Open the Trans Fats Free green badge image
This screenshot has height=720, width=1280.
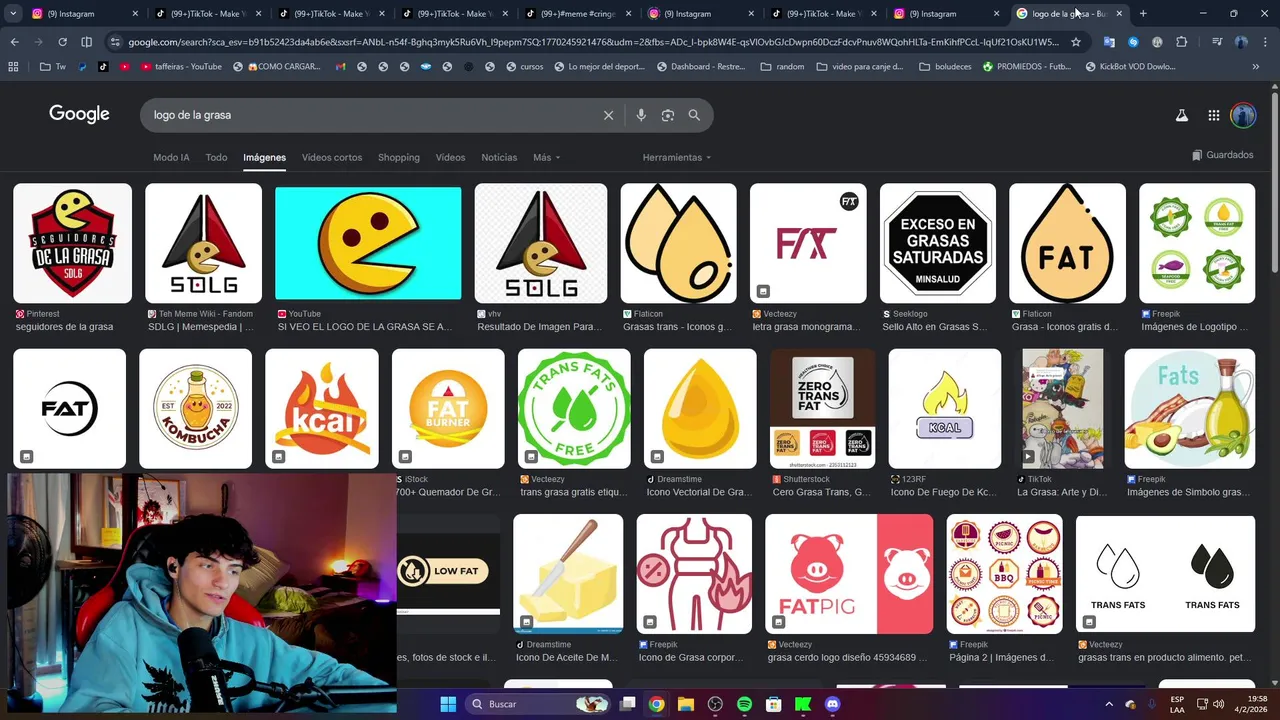(574, 408)
